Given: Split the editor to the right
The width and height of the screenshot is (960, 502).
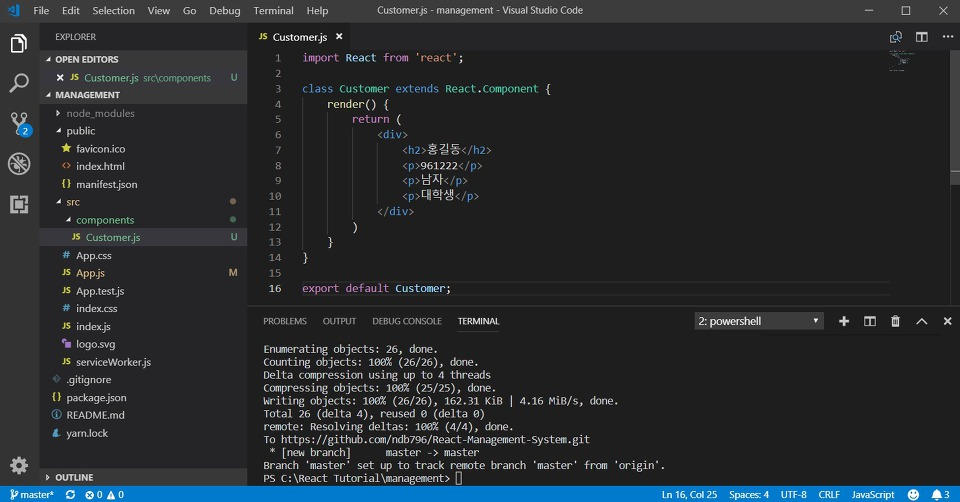Looking at the screenshot, I should point(921,37).
